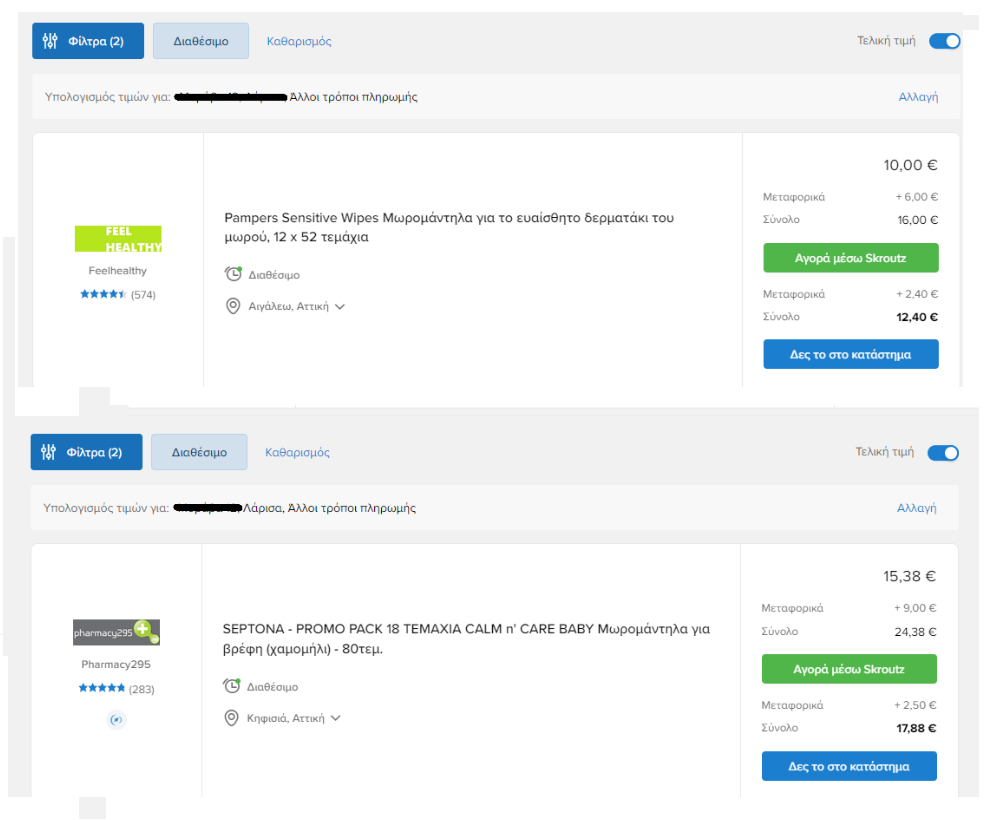The width and height of the screenshot is (996, 820).
Task: Click the + 2,50 € shipping cost
Action: pos(915,705)
